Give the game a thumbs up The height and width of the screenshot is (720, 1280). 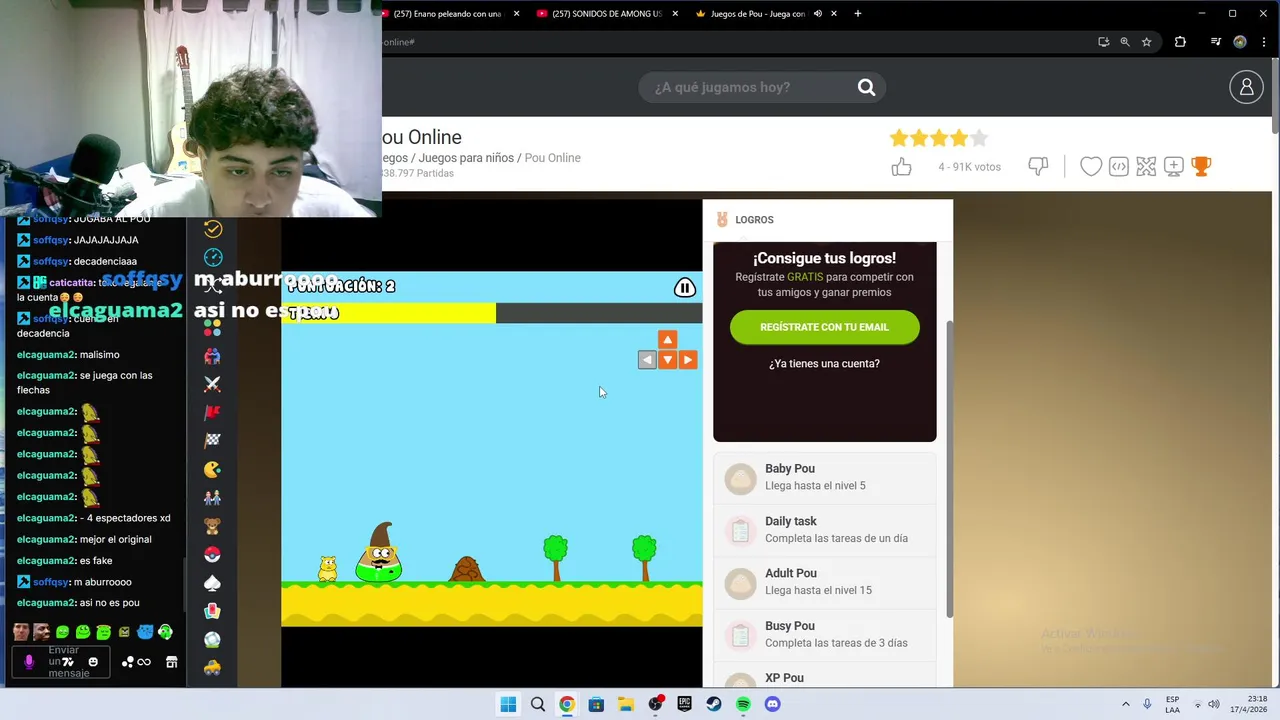[x=901, y=167]
